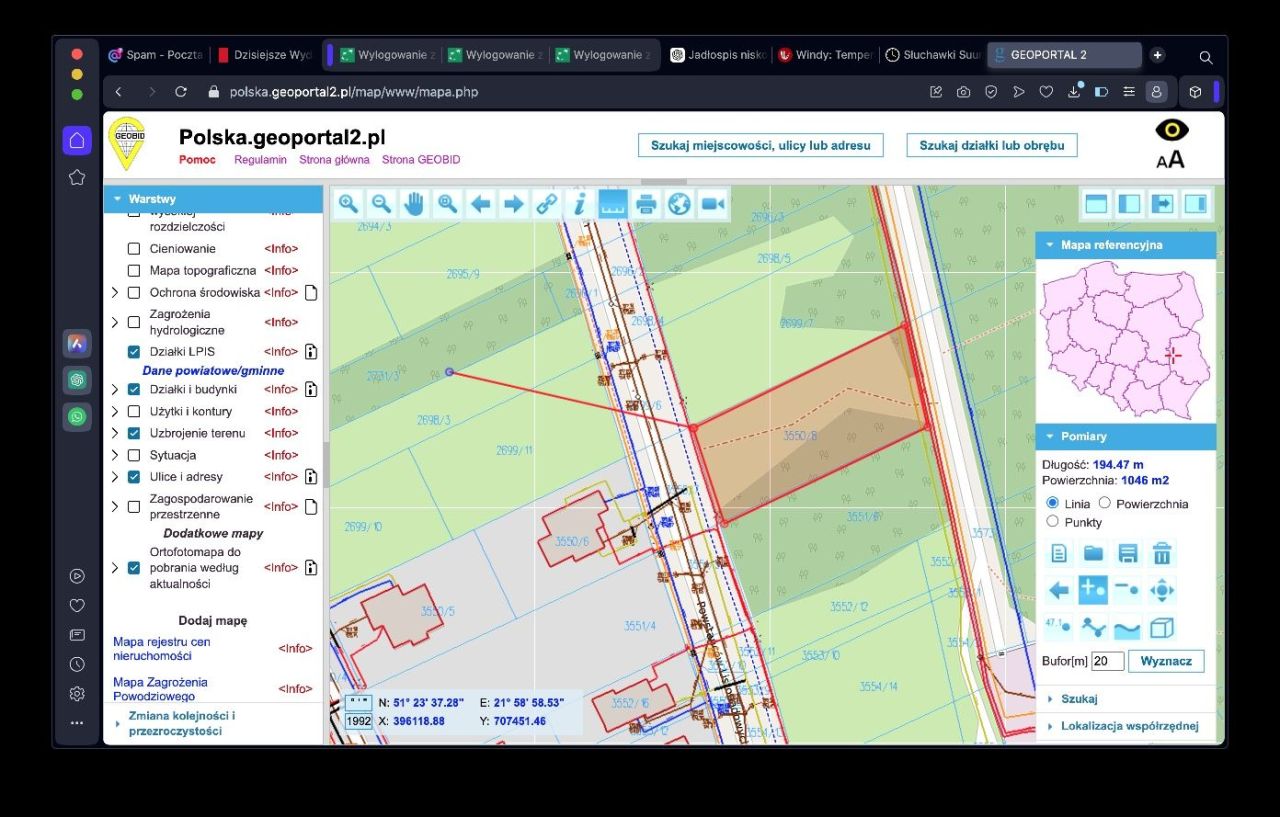Viewport: 1280px width, 817px height.
Task: Click the Bufor[m] input field
Action: [x=1108, y=661]
